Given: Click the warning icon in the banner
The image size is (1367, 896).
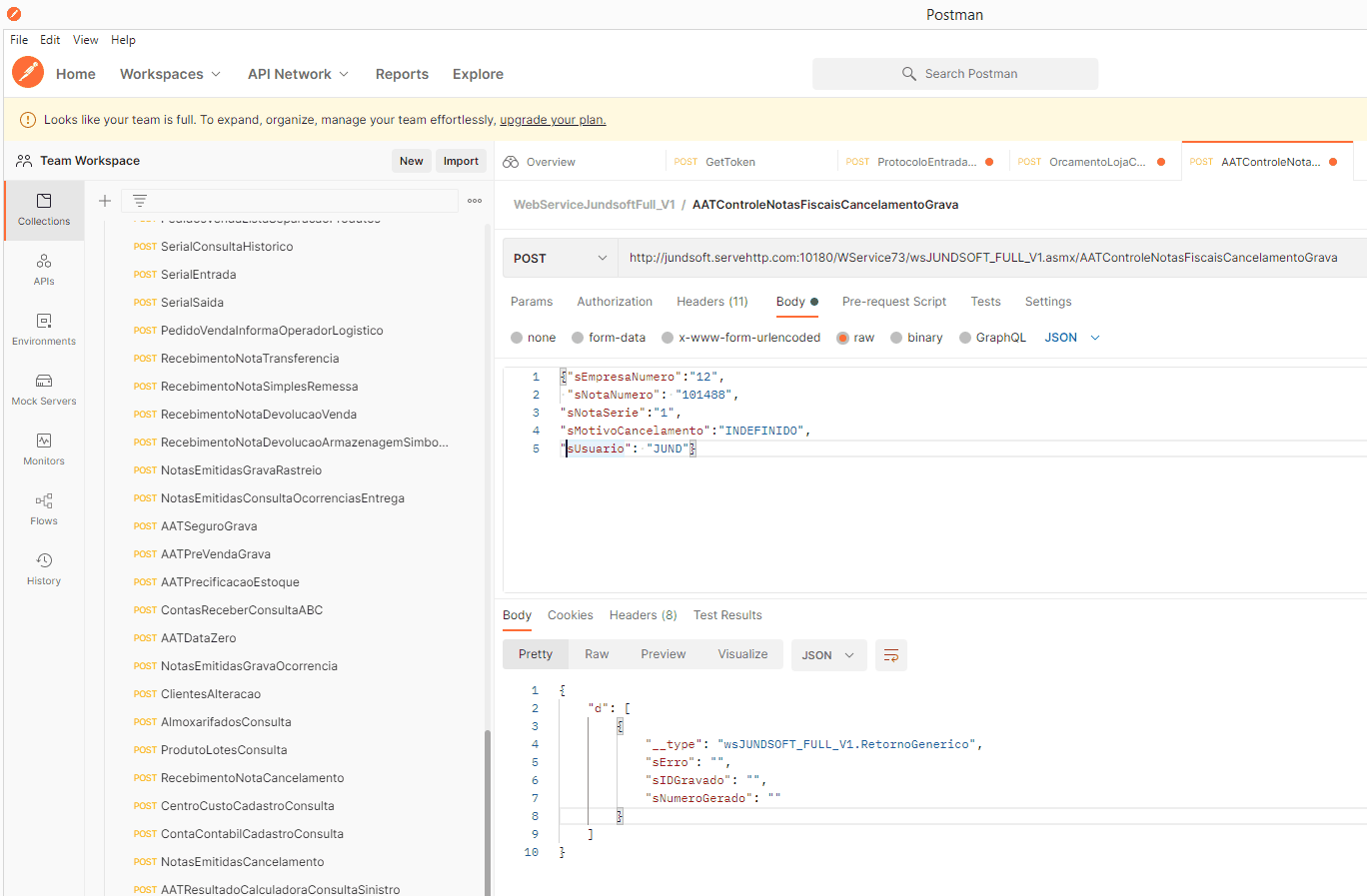Looking at the screenshot, I should 28,120.
